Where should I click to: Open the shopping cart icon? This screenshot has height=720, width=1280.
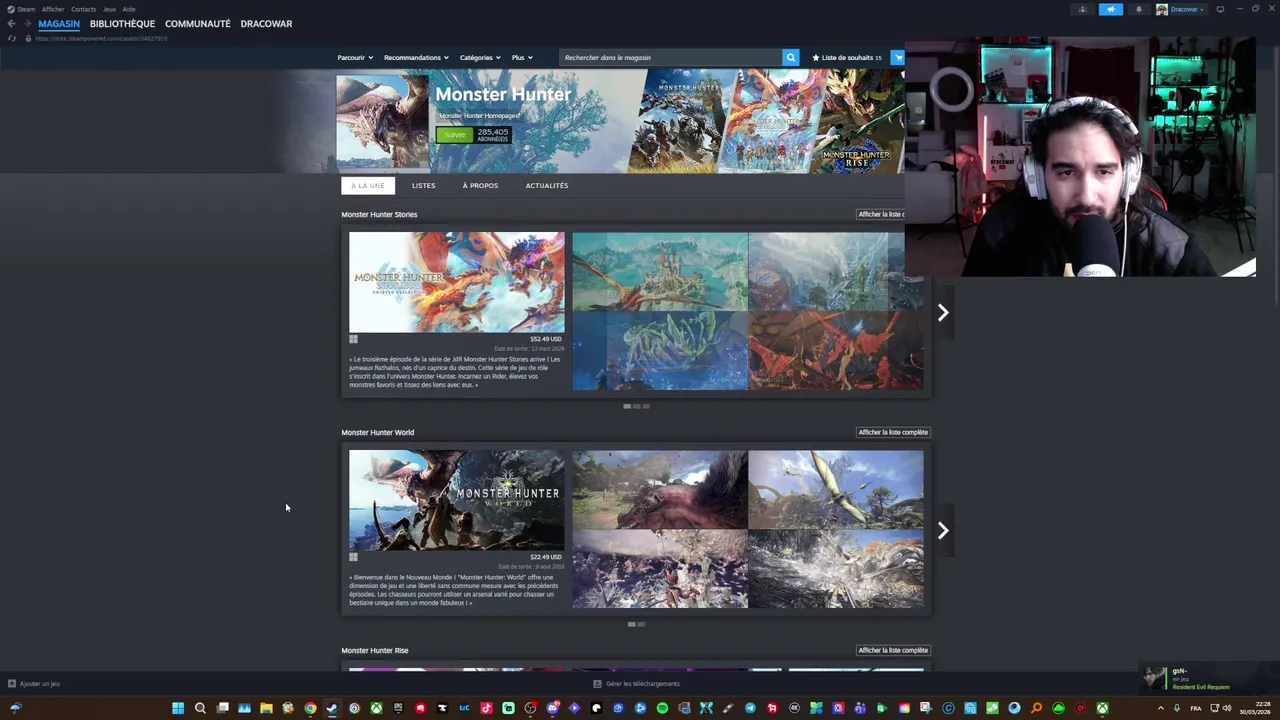(898, 57)
